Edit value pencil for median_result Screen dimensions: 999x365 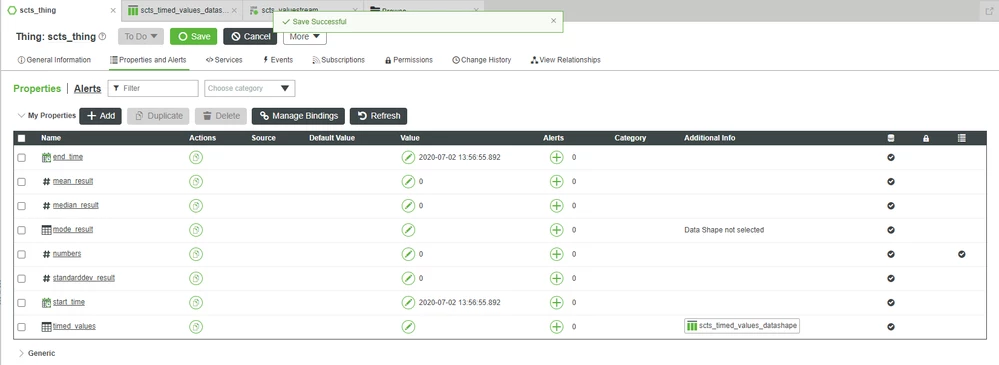[408, 206]
